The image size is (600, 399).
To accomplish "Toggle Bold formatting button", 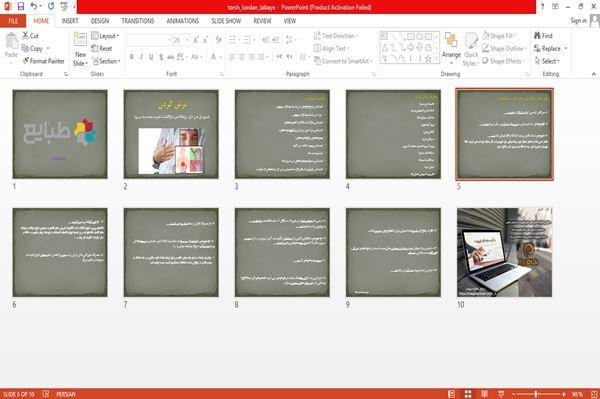I will 132,57.
